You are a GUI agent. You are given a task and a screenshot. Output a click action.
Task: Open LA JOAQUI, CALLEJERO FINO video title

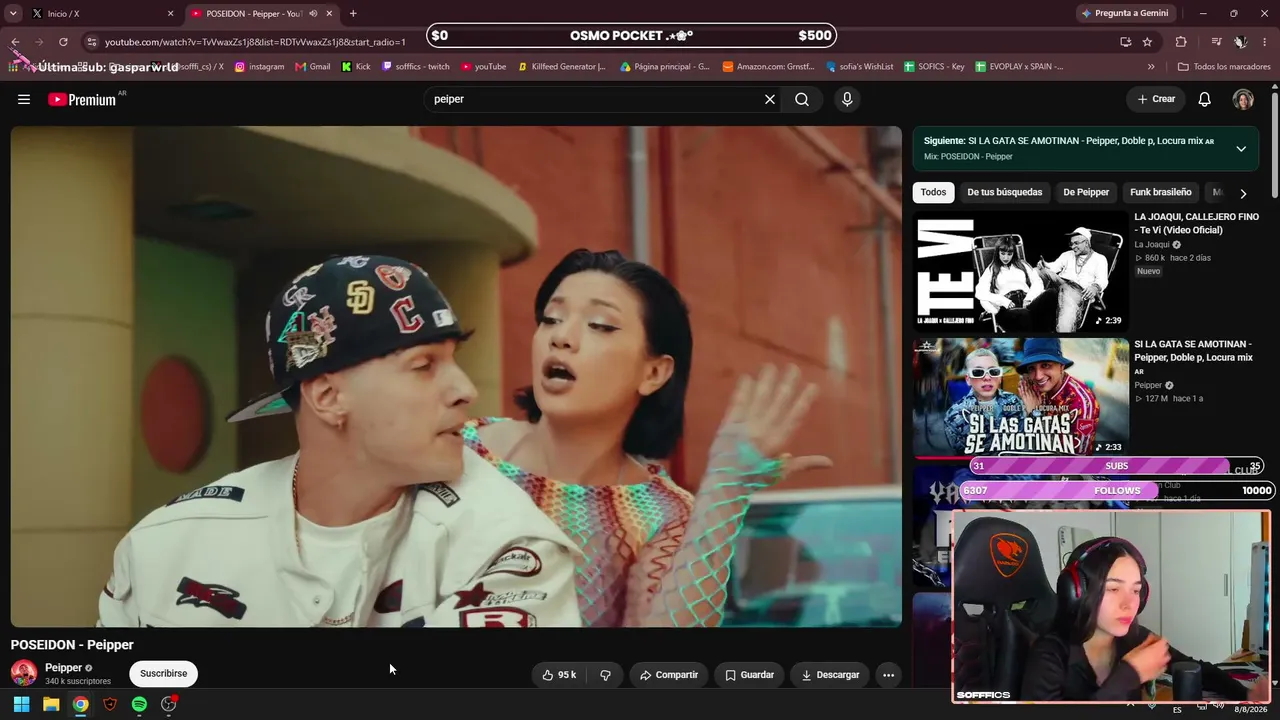point(1196,223)
